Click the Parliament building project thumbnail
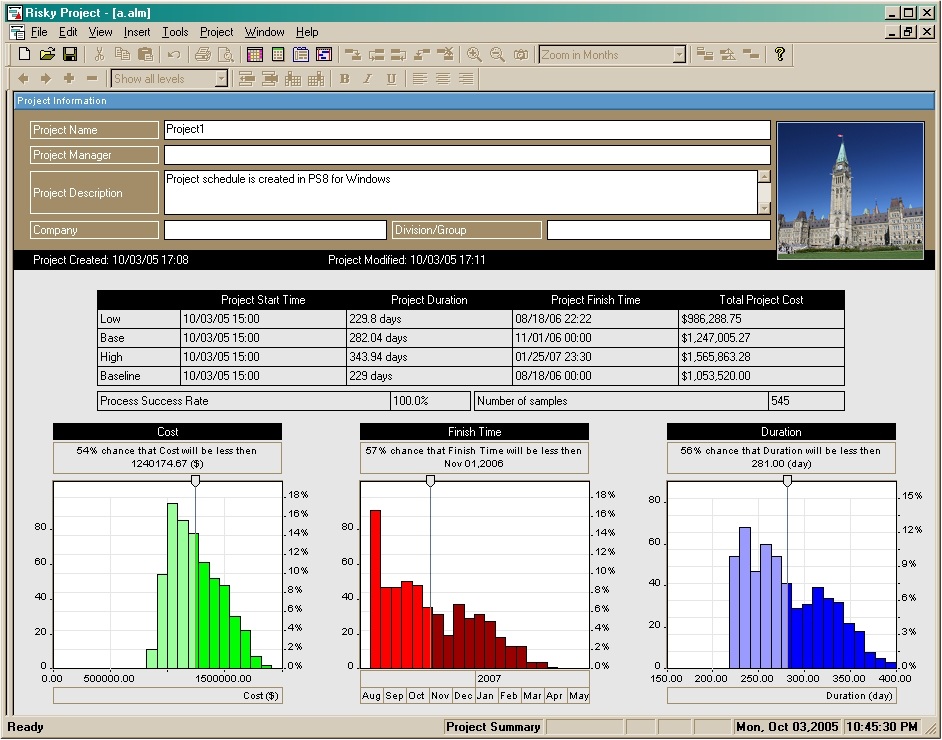The height and width of the screenshot is (740, 942). (850, 191)
